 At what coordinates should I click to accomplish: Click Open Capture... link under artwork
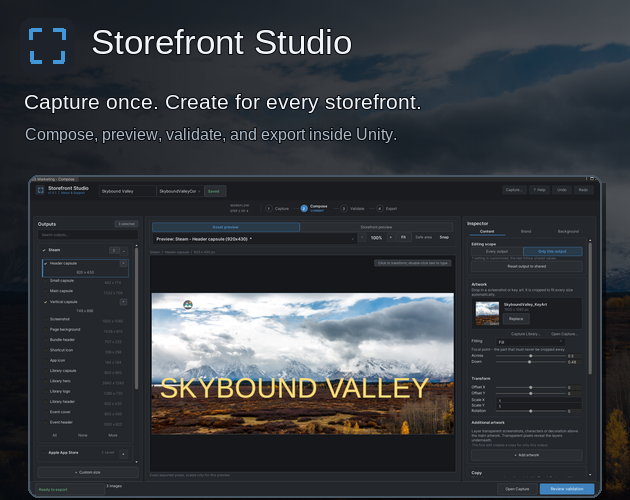(564, 334)
